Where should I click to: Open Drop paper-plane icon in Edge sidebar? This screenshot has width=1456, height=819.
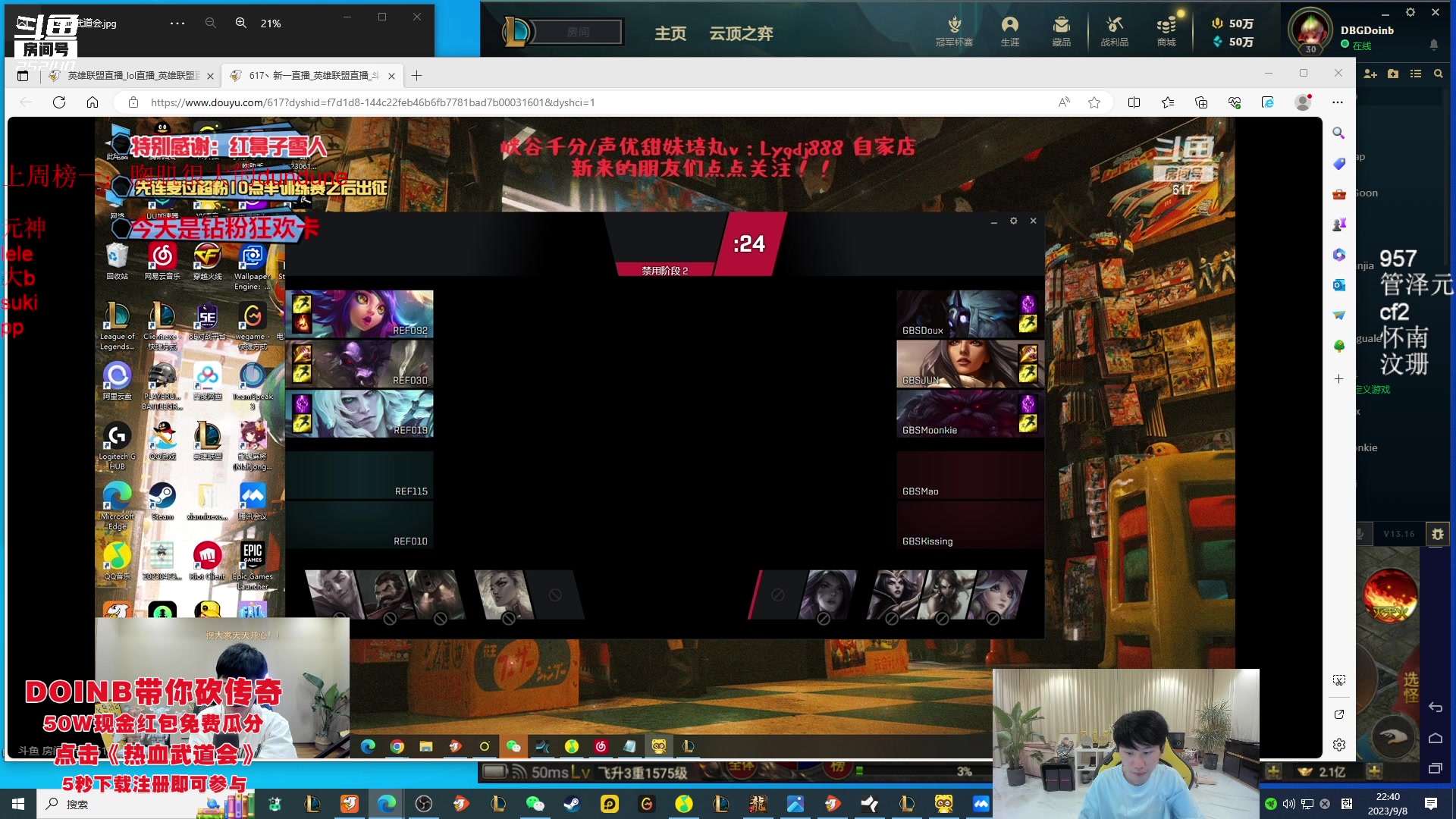click(1339, 315)
